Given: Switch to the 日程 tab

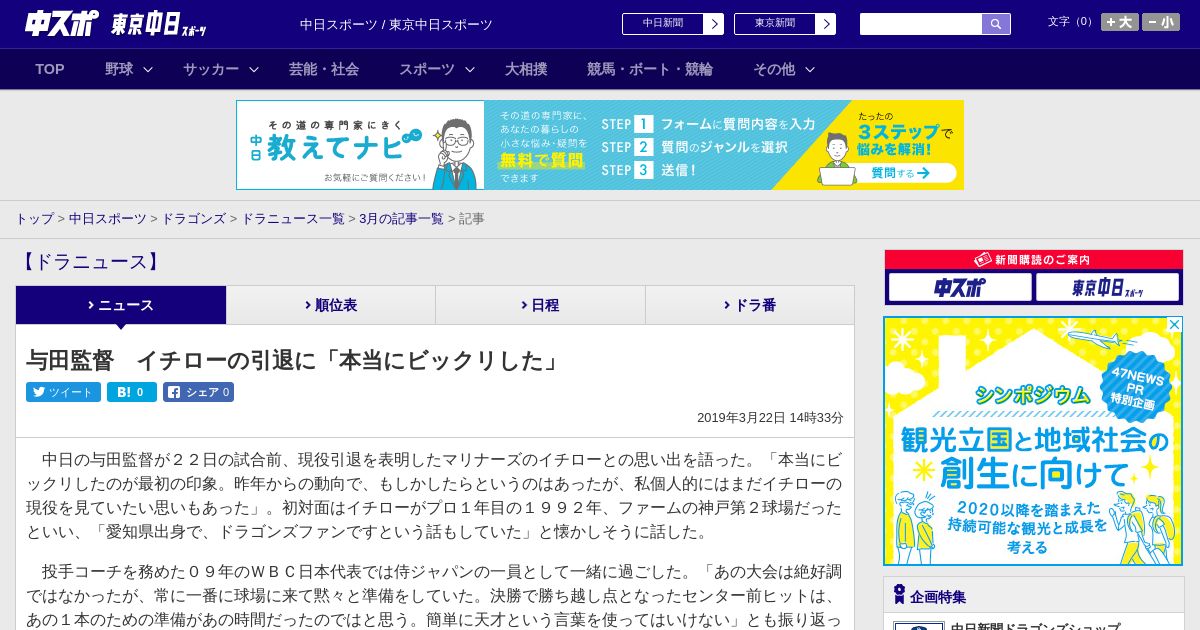Looking at the screenshot, I should (540, 305).
